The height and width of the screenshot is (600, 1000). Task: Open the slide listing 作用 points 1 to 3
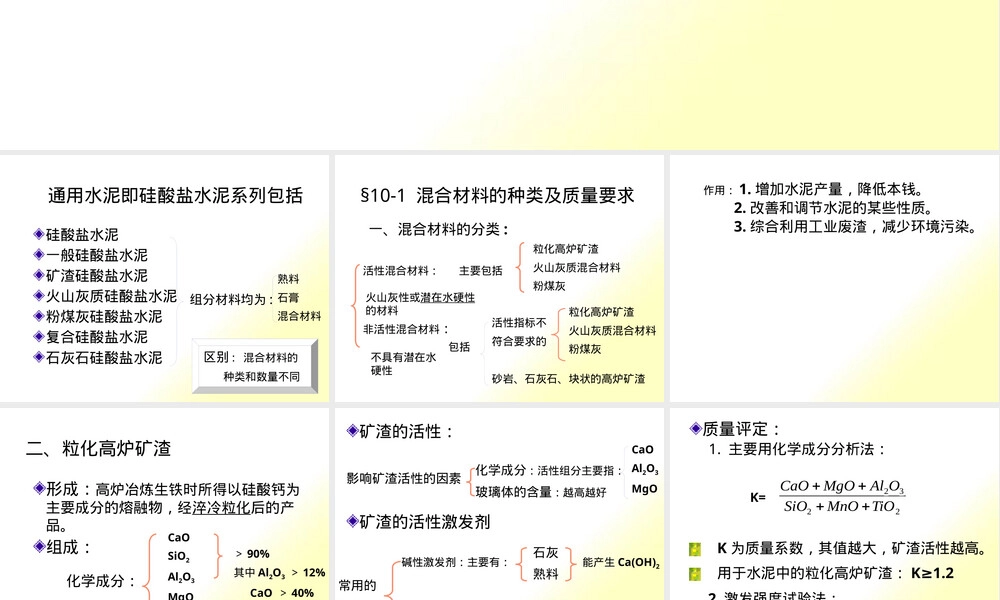(835, 279)
